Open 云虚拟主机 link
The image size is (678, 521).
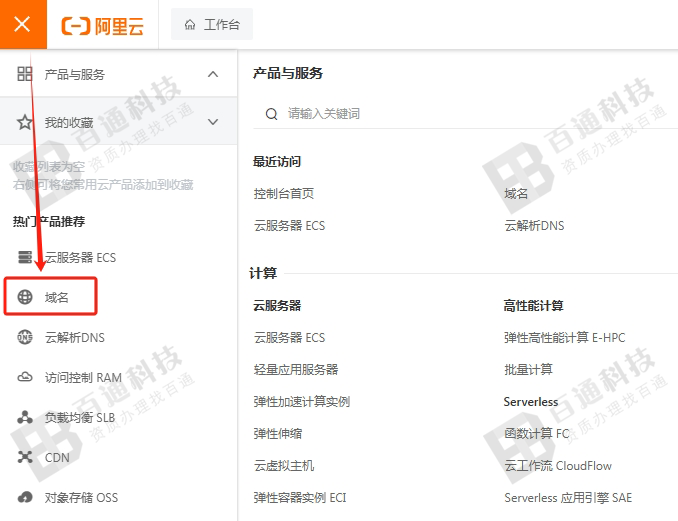(284, 466)
